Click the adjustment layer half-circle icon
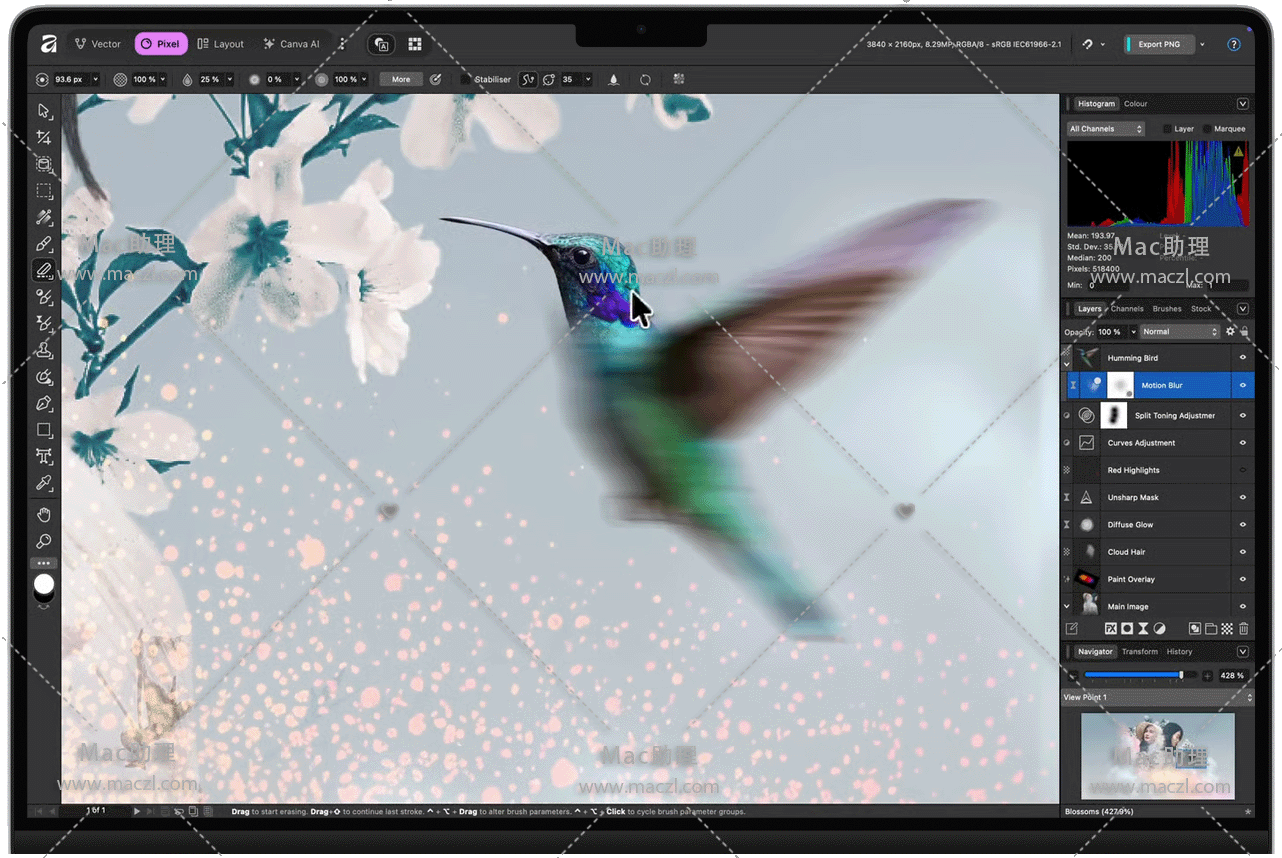Image resolution: width=1282 pixels, height=858 pixels. pos(1160,629)
